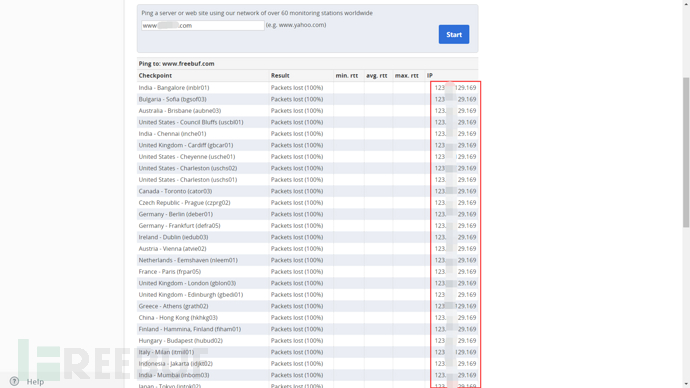Click the IP address in Athens row

455,306
